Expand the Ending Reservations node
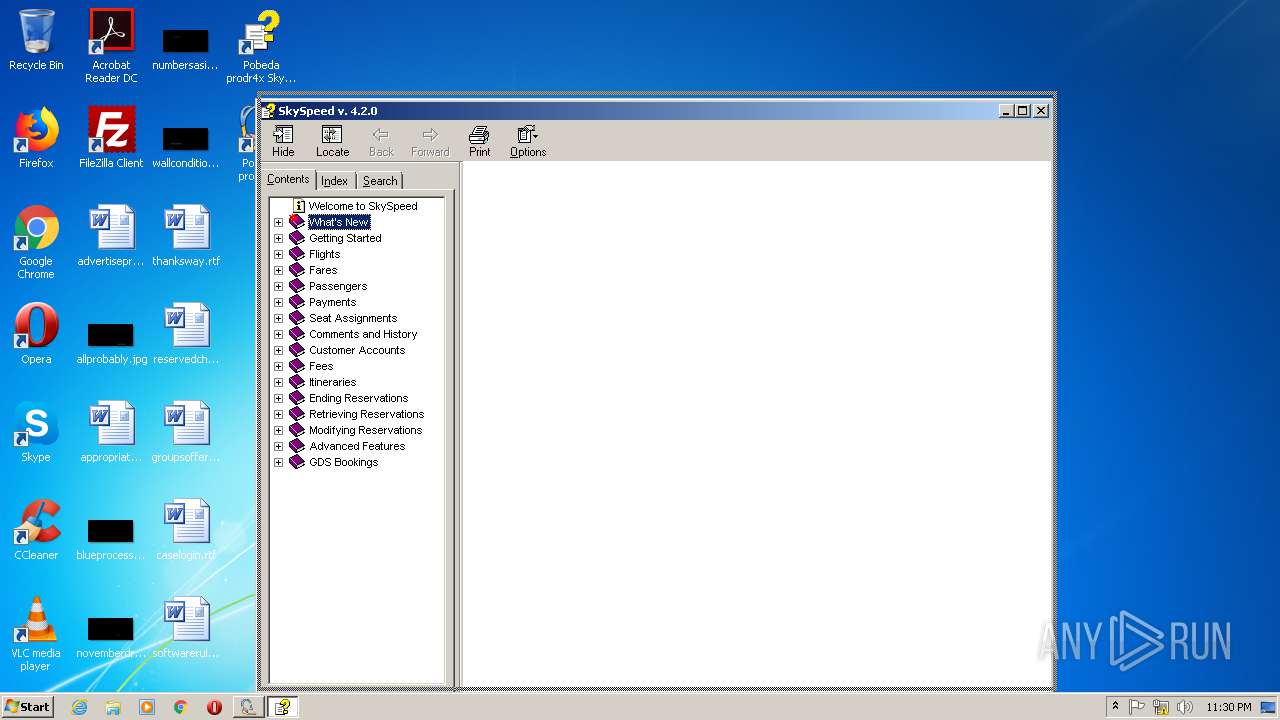The width and height of the screenshot is (1280, 720). coord(279,398)
